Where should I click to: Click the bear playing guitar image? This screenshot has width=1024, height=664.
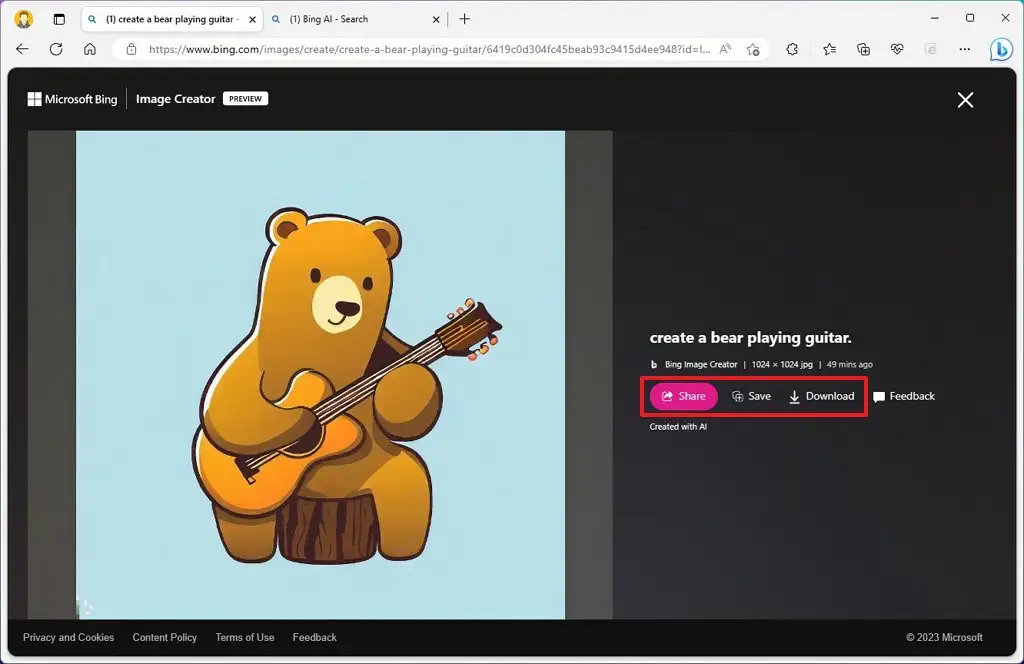pos(320,375)
